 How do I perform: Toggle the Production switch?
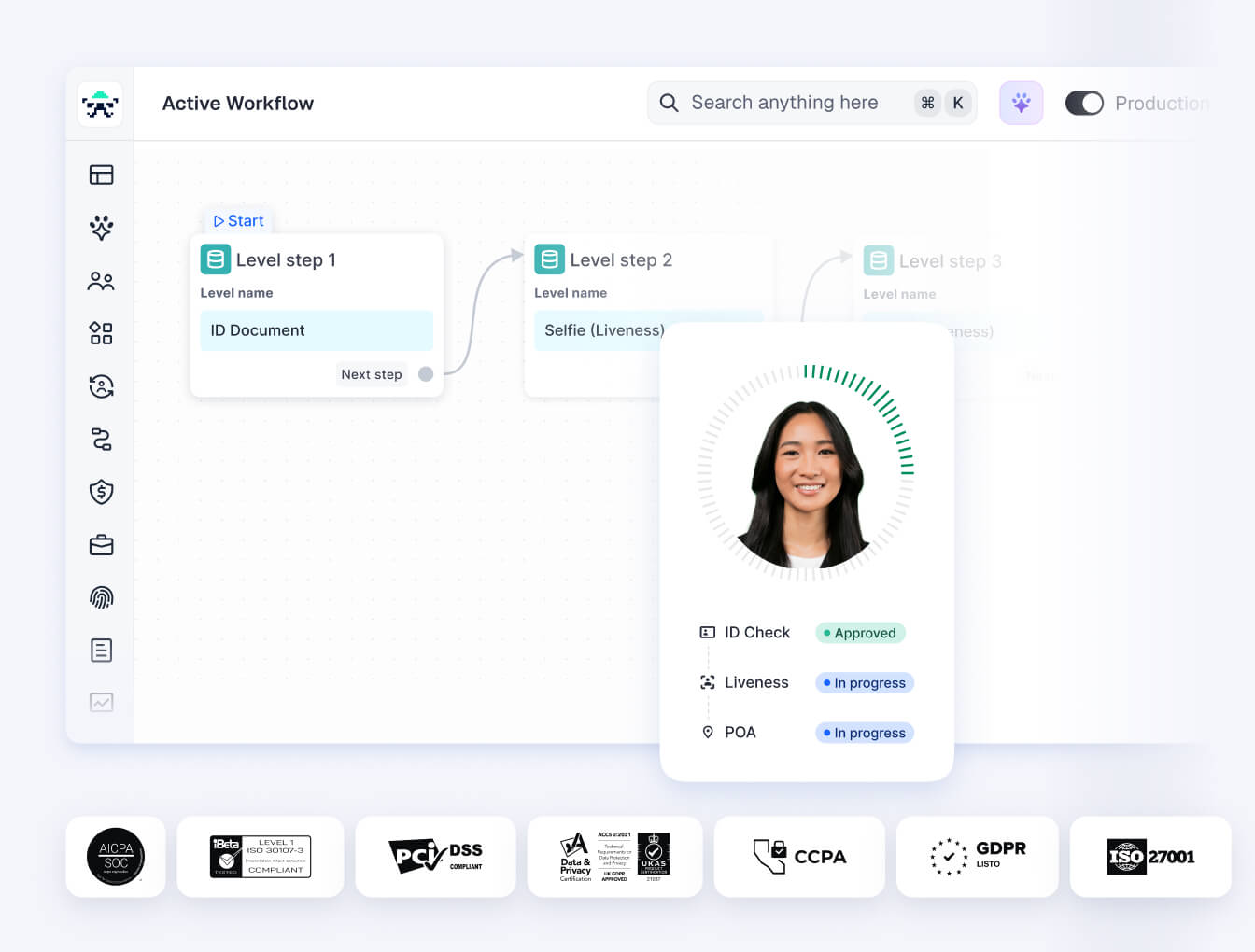(x=1084, y=103)
